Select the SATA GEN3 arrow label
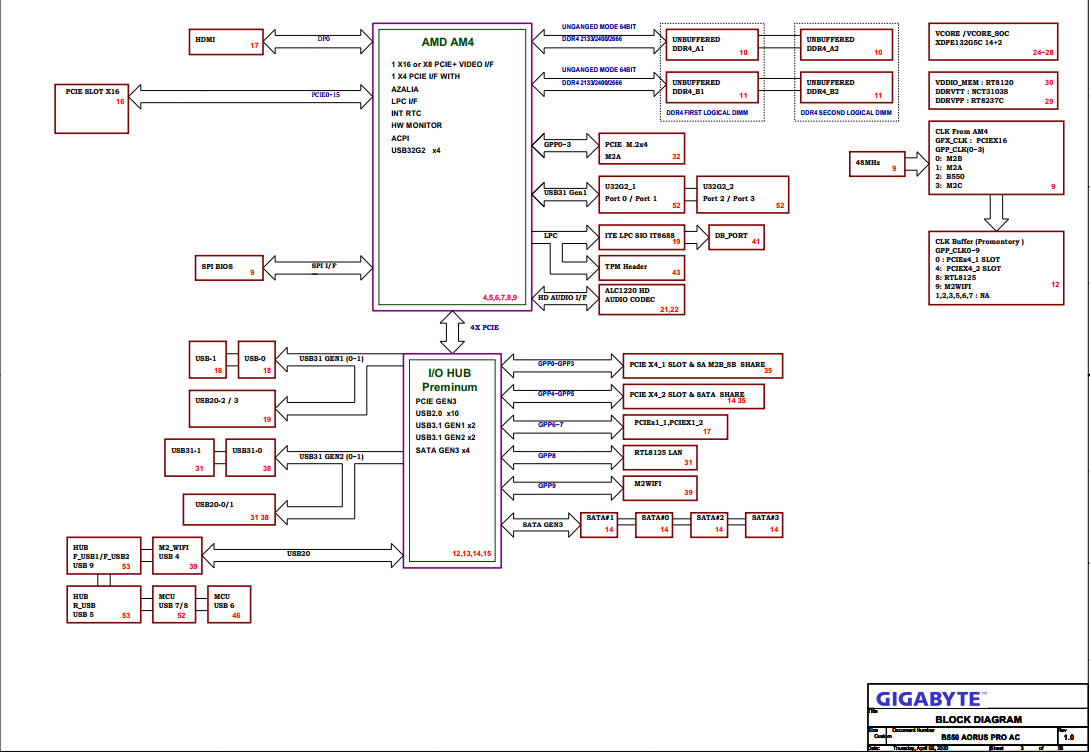The height and width of the screenshot is (752, 1090). click(543, 525)
